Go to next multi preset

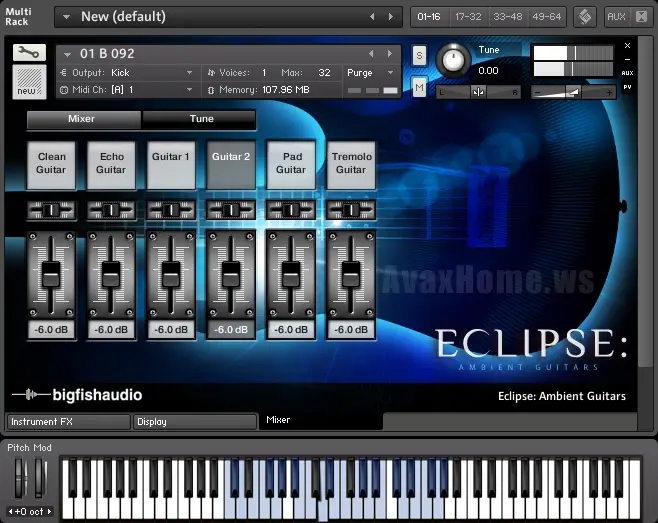click(x=391, y=16)
